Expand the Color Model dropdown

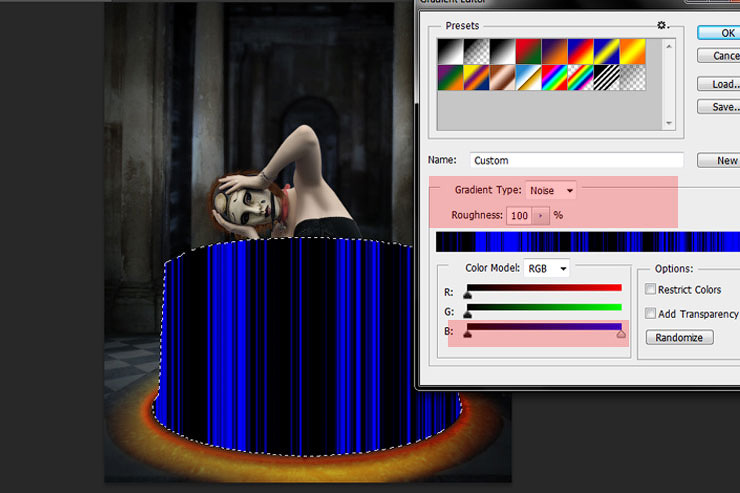click(547, 268)
